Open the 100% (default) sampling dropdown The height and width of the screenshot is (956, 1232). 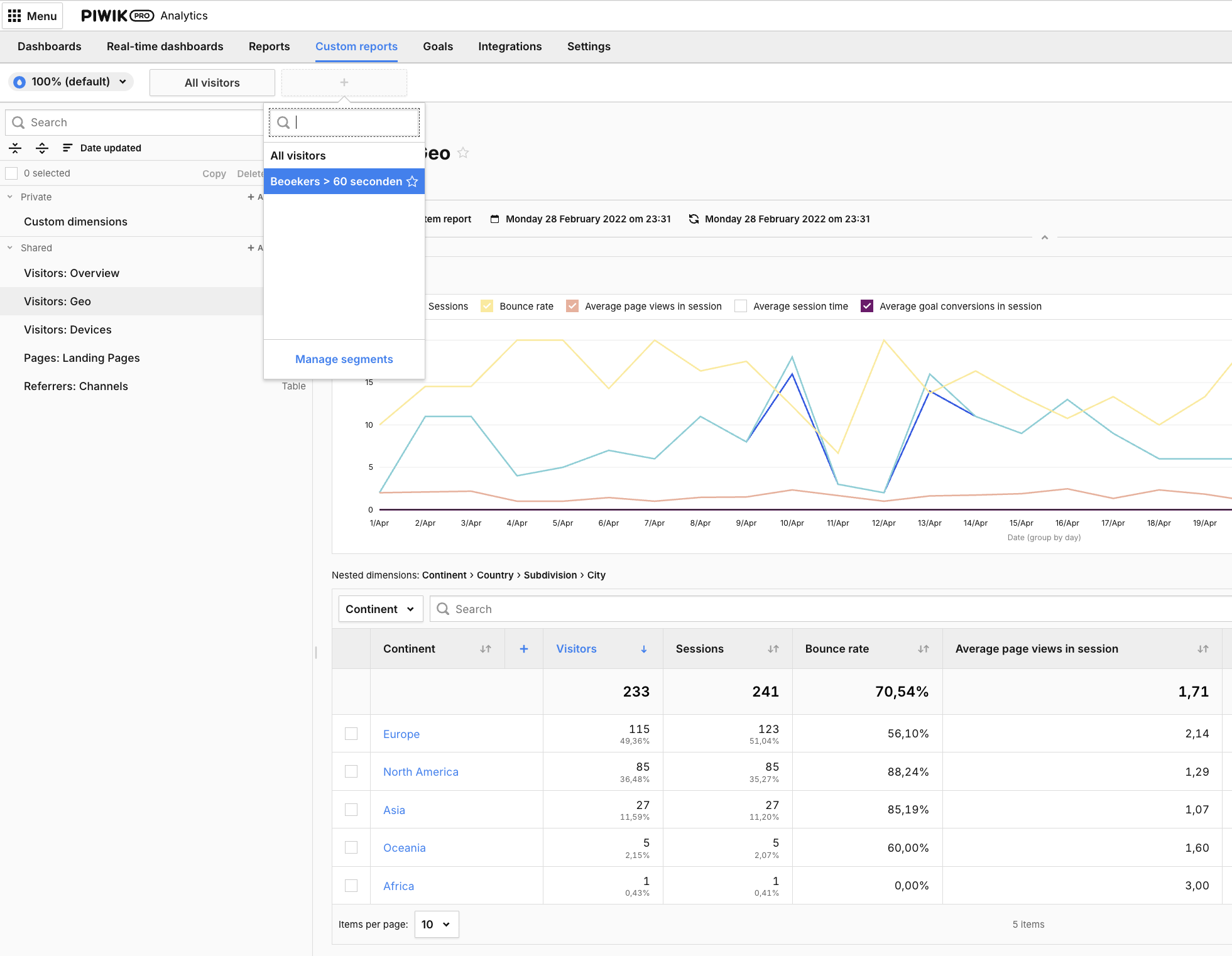[x=71, y=82]
